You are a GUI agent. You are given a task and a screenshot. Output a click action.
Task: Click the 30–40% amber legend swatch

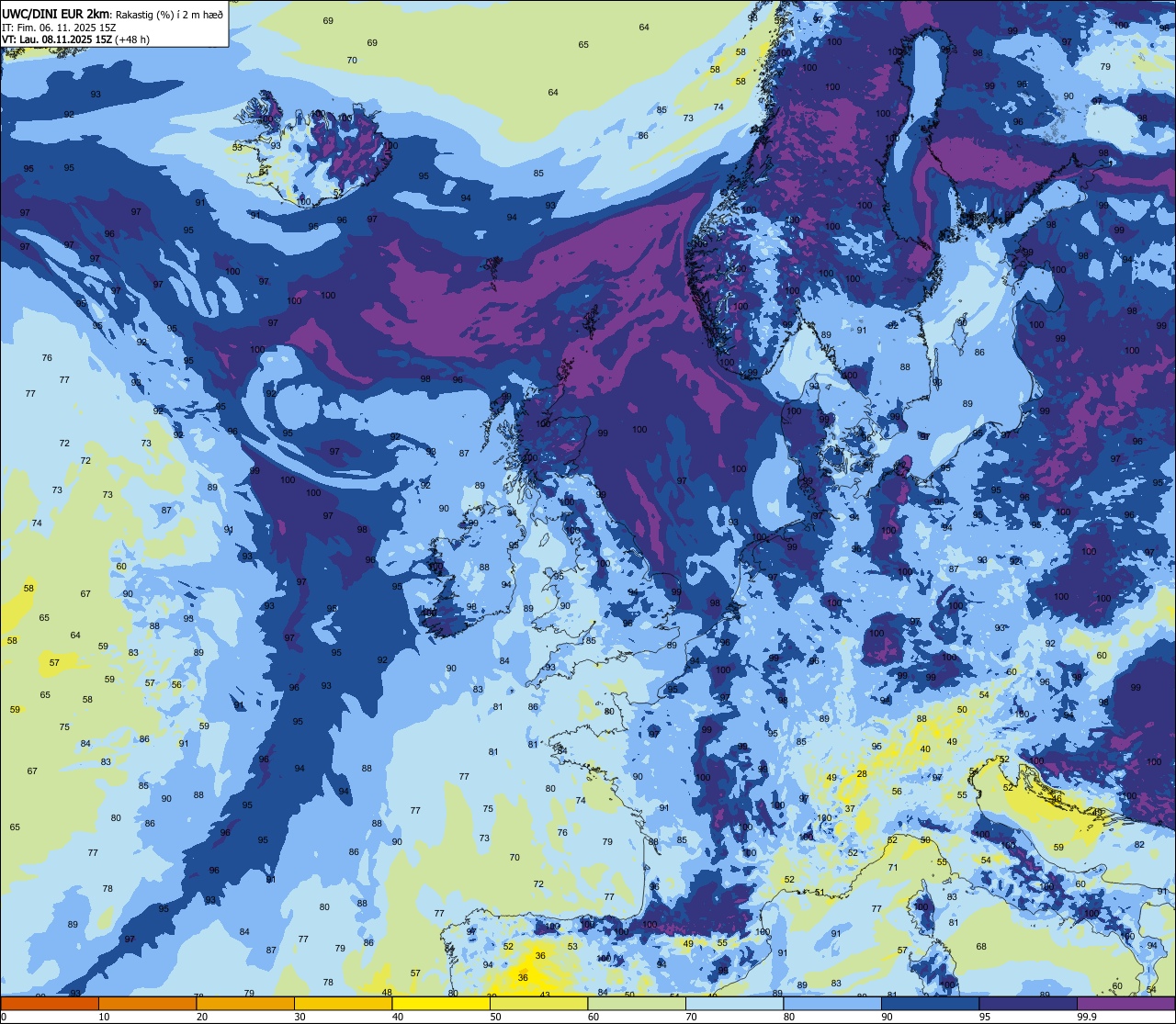point(343,1003)
